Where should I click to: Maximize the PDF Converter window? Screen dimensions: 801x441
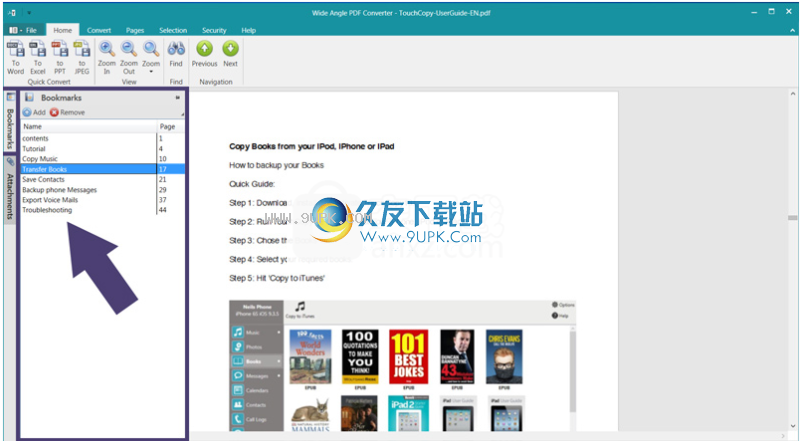(771, 12)
